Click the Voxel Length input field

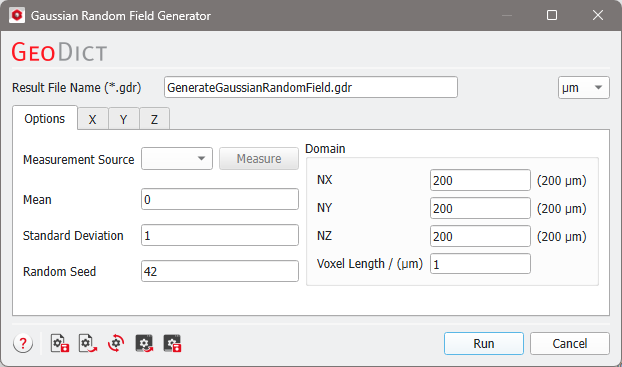480,264
